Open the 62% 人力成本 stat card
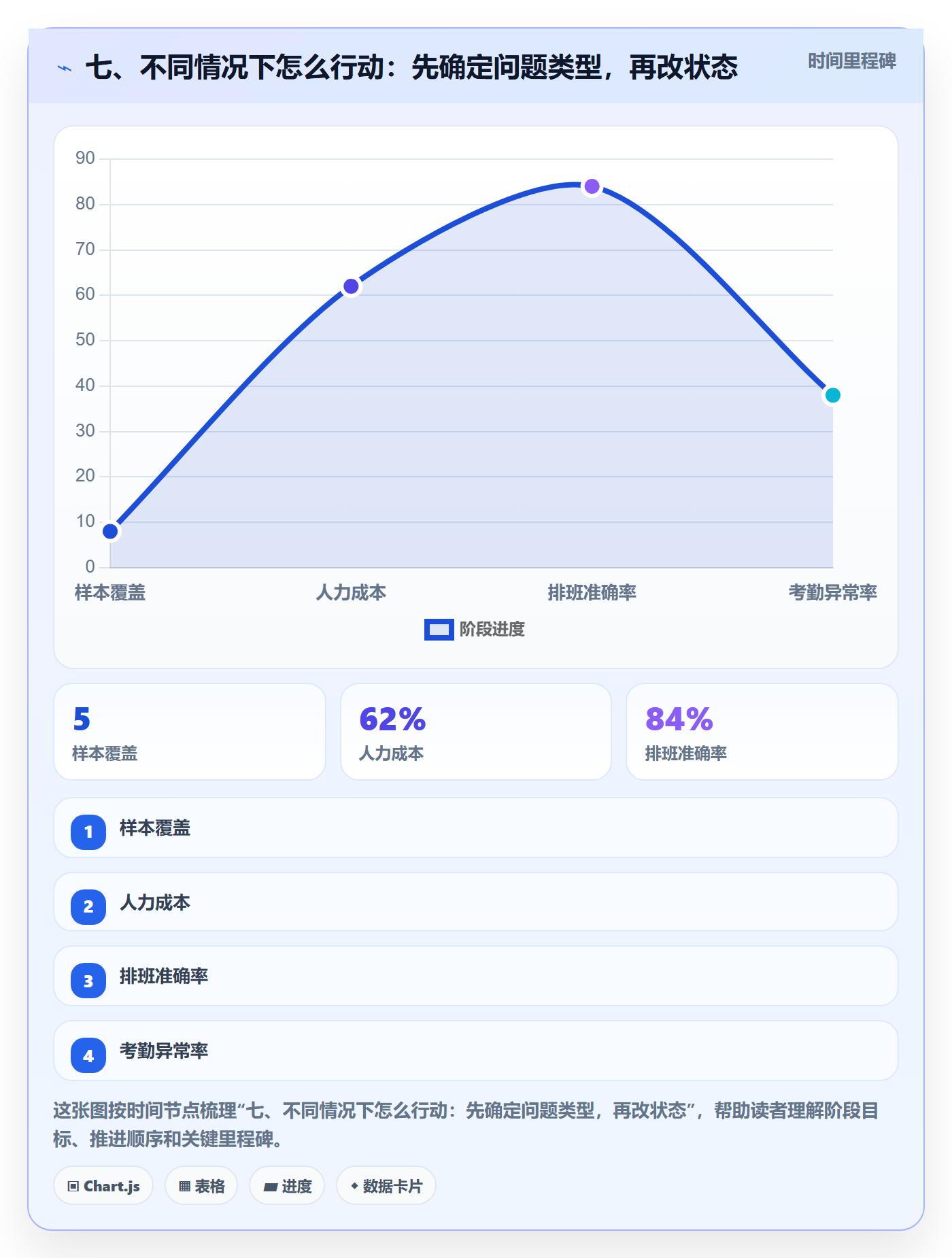Screen dimensions: 952x1258 coord(476,732)
